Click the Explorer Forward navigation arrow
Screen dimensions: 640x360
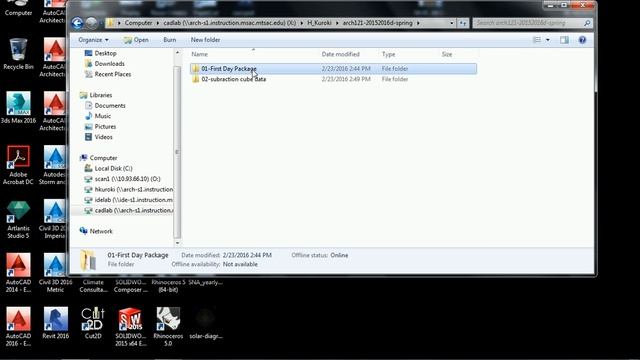tap(91, 23)
